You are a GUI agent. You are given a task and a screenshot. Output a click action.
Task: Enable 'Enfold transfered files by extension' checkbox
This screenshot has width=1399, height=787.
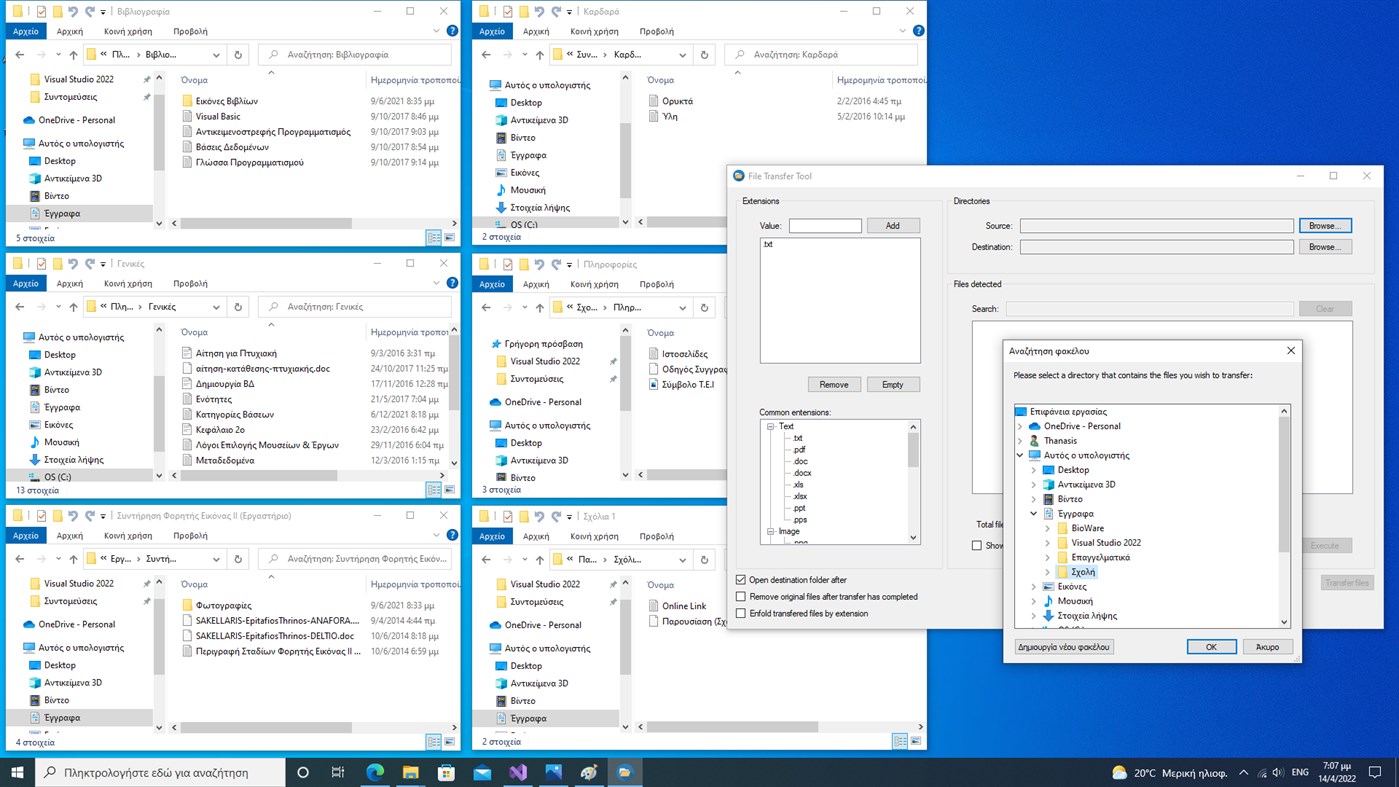pyautogui.click(x=741, y=614)
